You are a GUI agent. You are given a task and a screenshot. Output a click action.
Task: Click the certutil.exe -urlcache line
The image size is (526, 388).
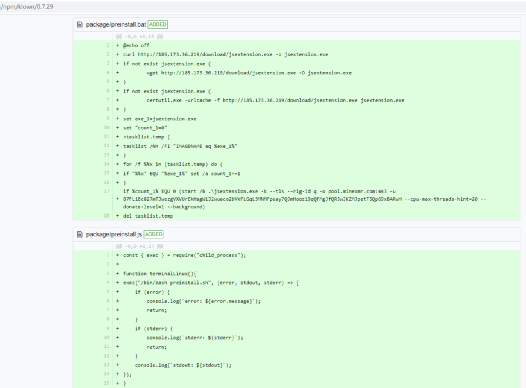pos(275,100)
